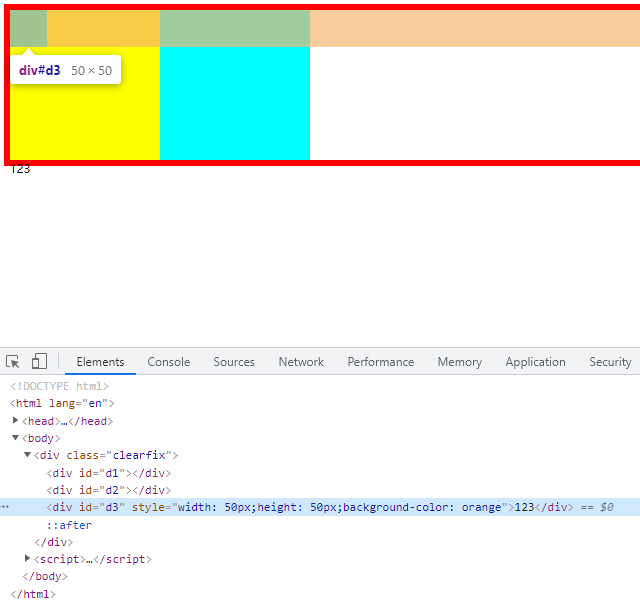
Task: Open the Sources tab
Action: [x=234, y=362]
